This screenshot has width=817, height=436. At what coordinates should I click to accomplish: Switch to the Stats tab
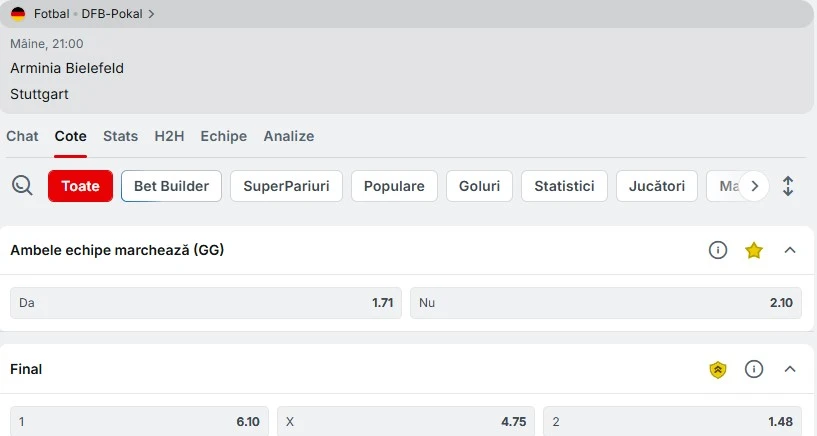[120, 136]
